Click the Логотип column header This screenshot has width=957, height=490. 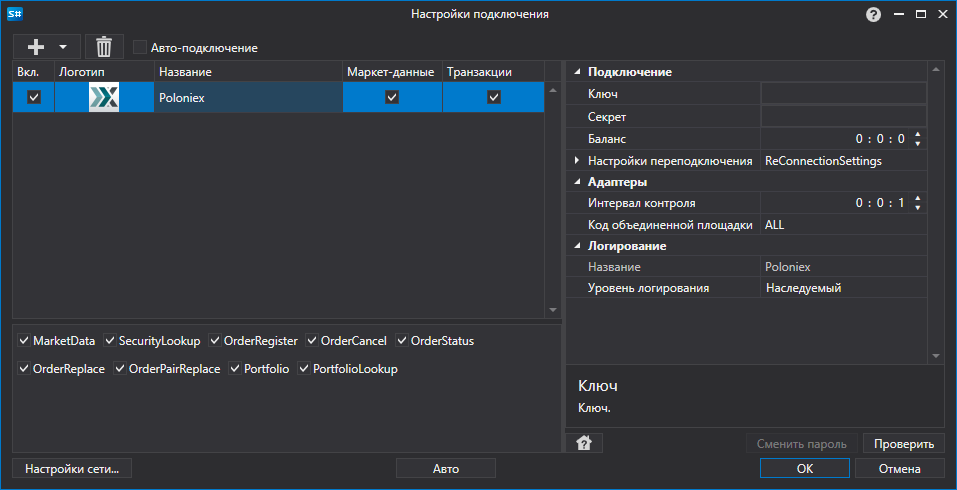click(104, 72)
